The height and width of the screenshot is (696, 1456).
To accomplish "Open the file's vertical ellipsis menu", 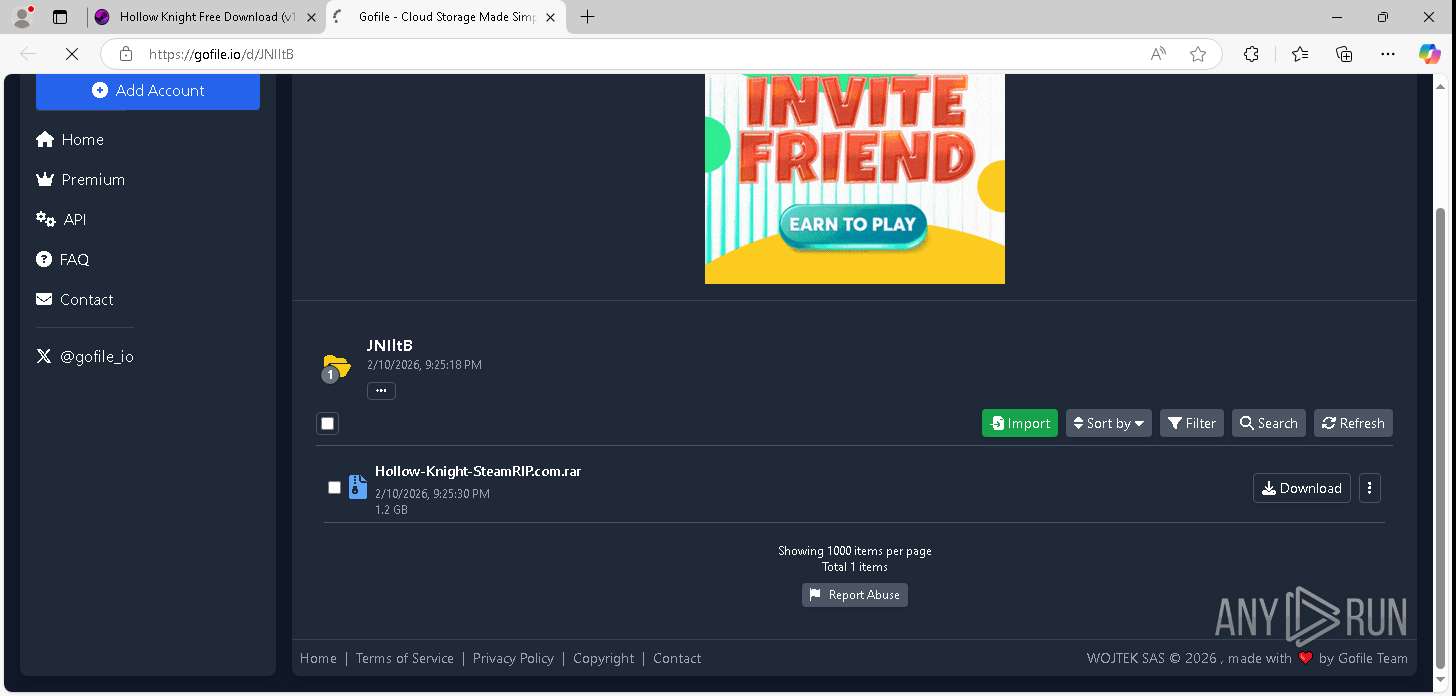I will 1370,488.
